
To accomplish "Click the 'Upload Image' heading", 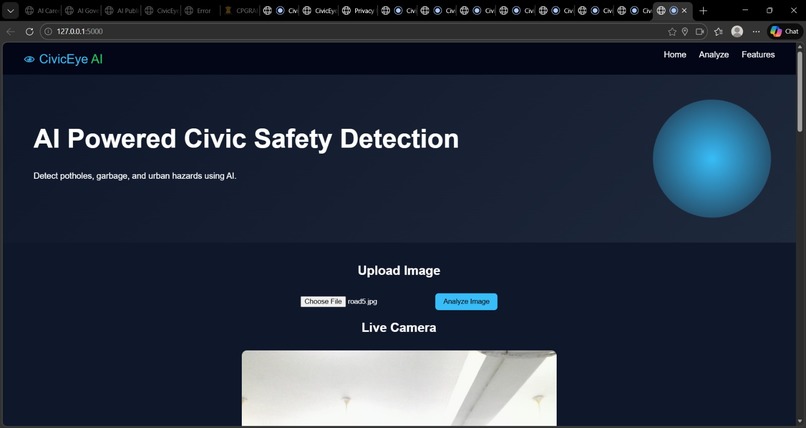I will pos(399,271).
